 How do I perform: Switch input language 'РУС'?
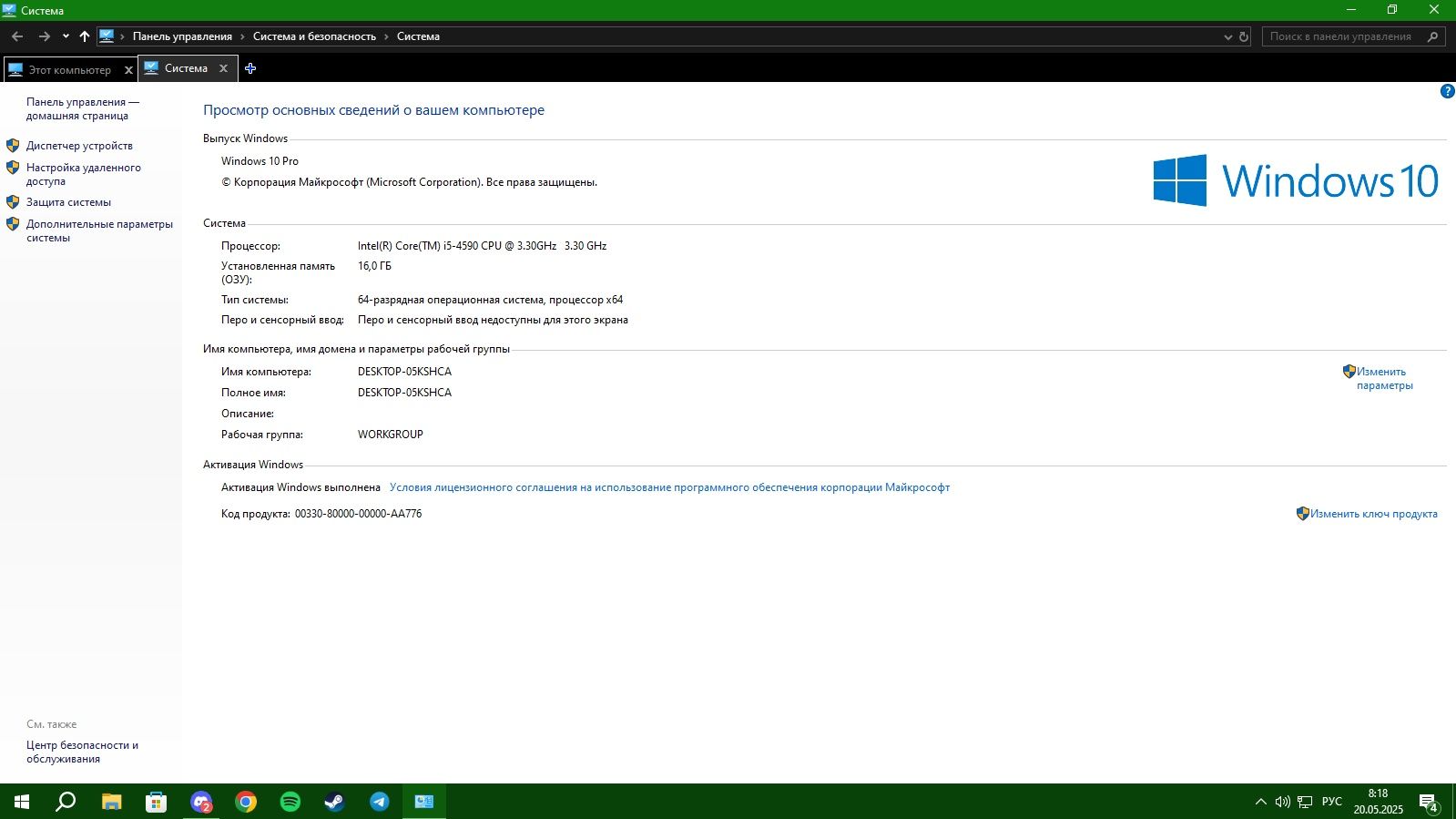pos(1332,802)
